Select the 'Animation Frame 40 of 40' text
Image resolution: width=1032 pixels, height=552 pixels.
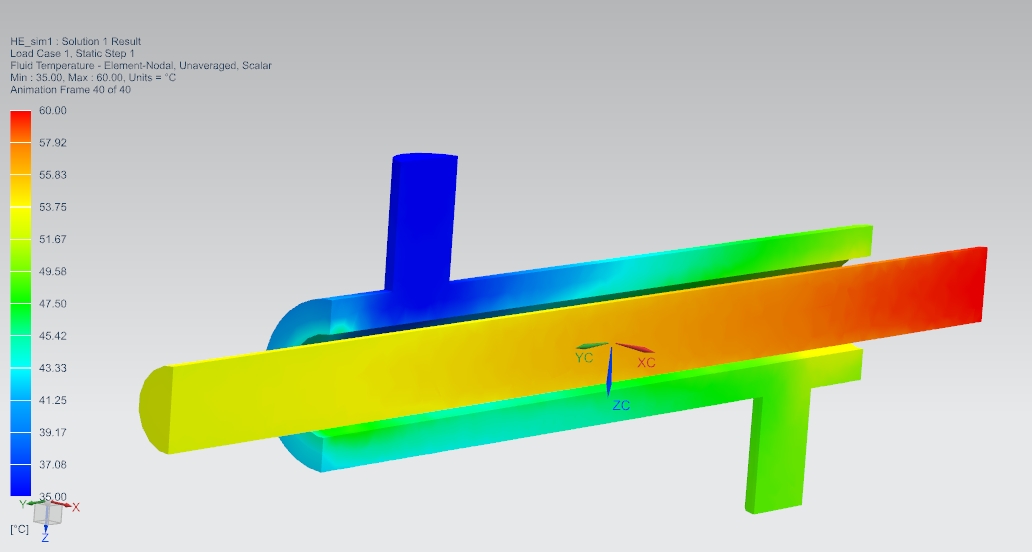[x=70, y=89]
